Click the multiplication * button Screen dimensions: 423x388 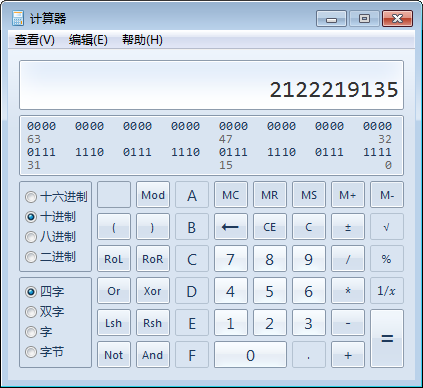click(x=348, y=291)
